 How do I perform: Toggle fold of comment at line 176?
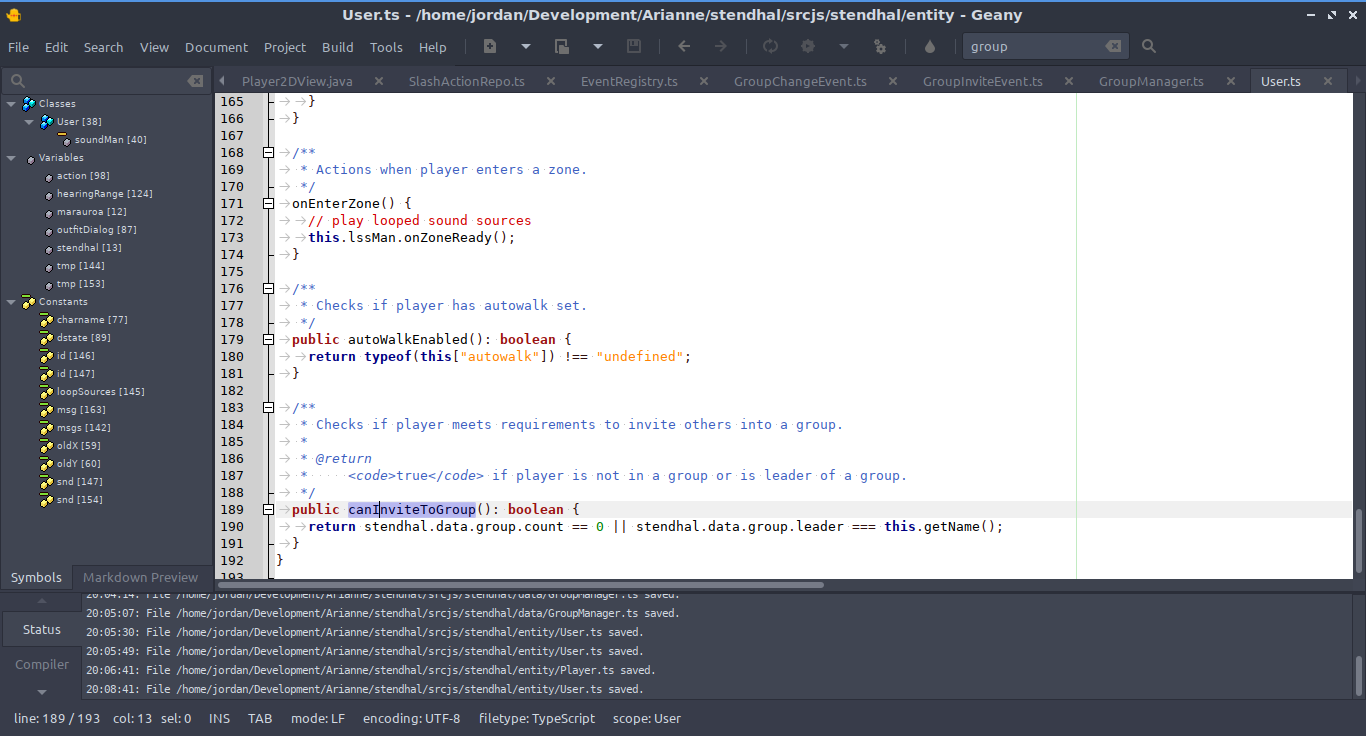point(268,288)
